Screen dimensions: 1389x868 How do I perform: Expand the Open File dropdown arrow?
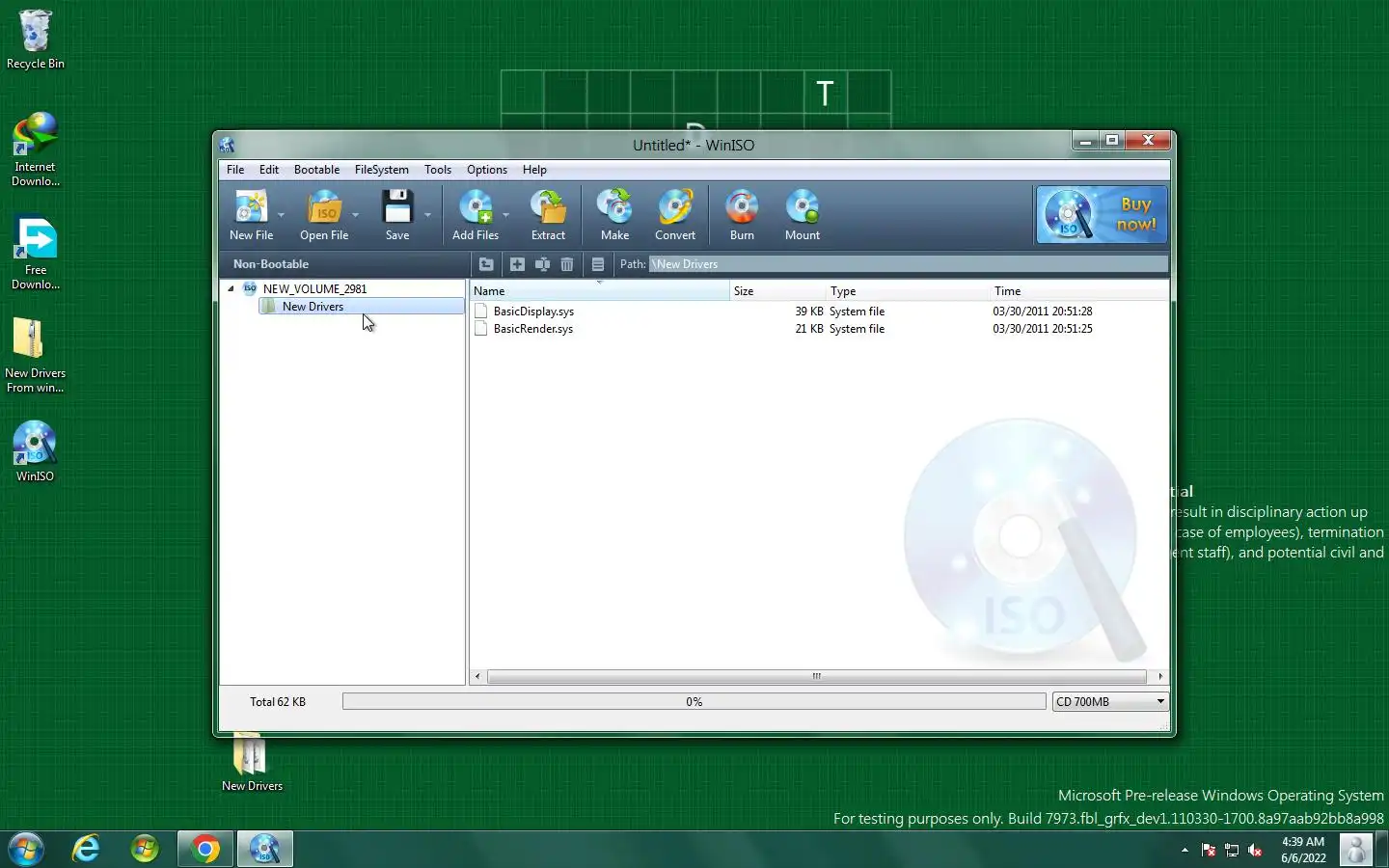pos(356,215)
